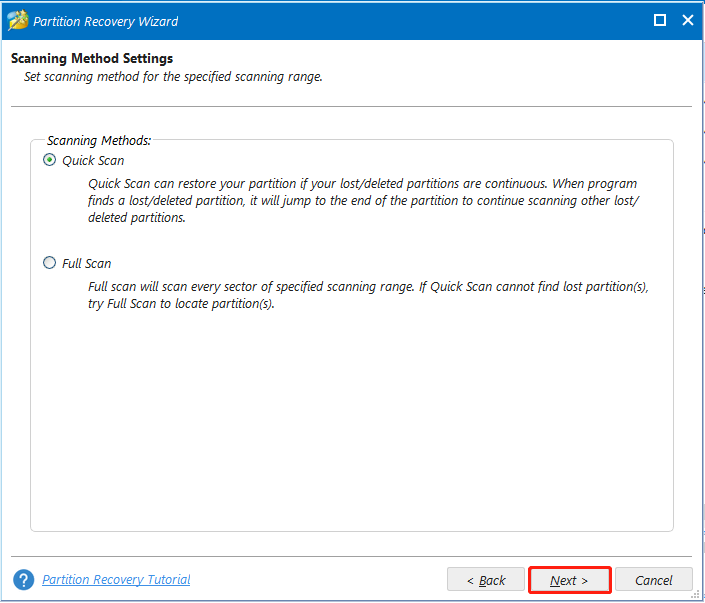Click the 'Scanning Method Settings' heading
Screen dimensions: 705x603
click(92, 58)
